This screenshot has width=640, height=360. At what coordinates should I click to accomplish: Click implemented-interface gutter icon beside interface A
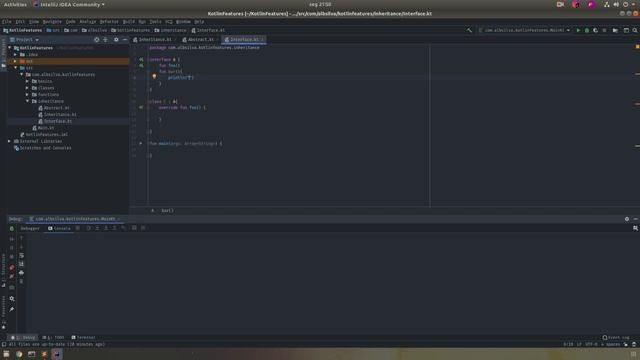click(141, 60)
